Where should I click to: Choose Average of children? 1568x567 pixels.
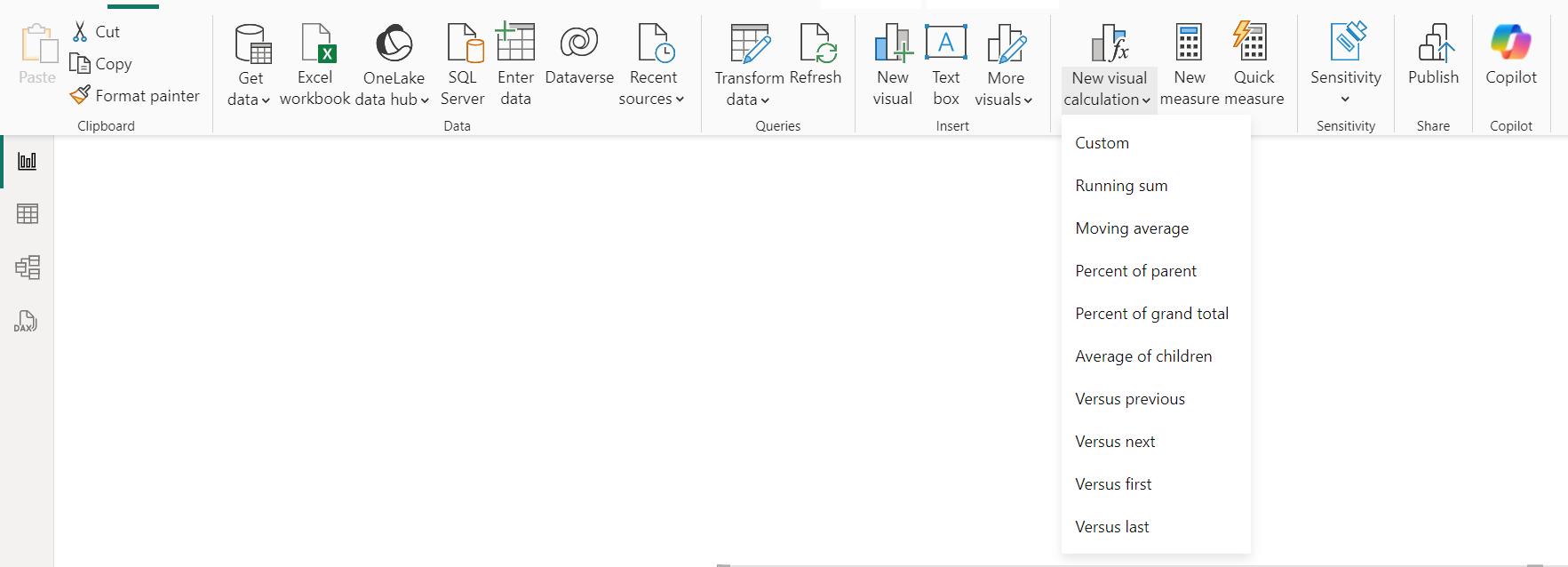(1156, 356)
